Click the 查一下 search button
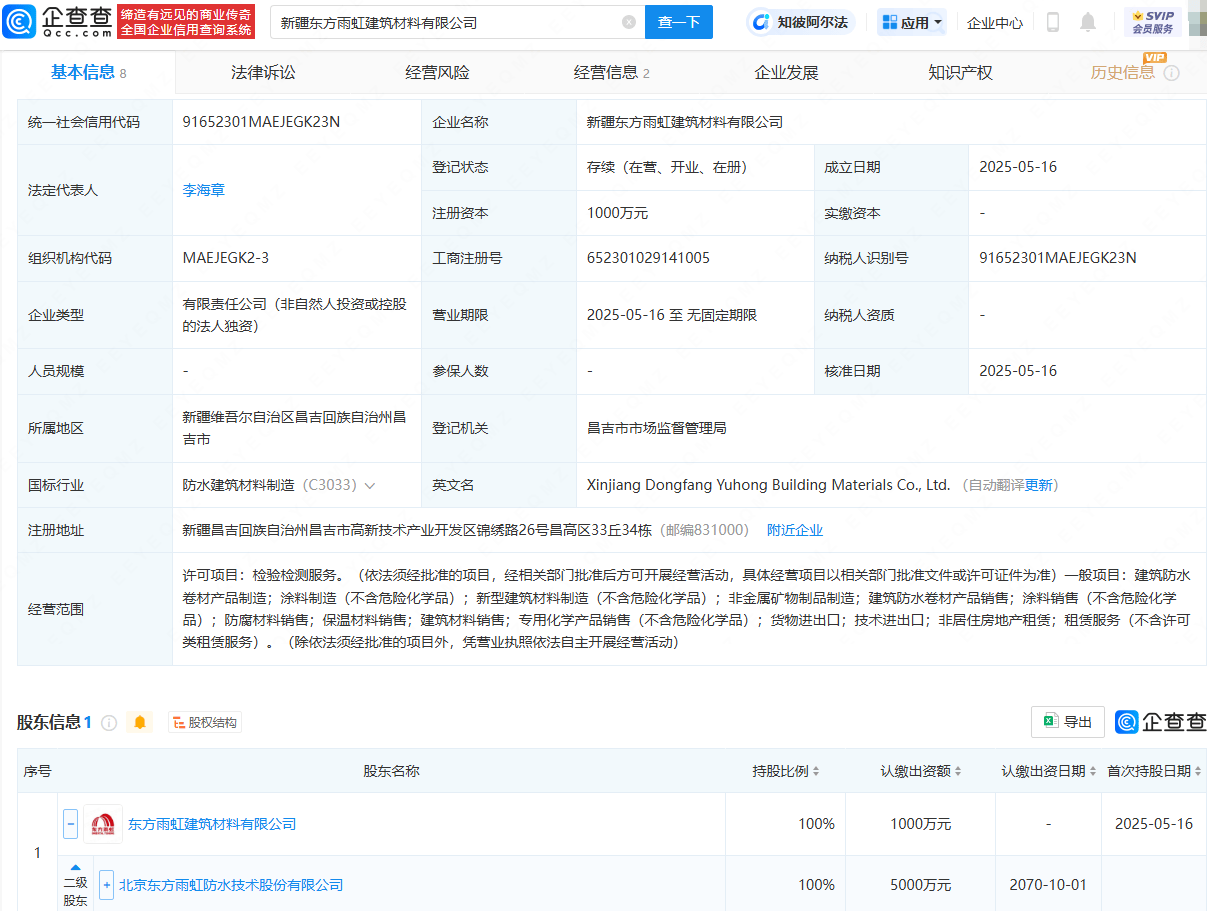Screen dimensions: 1207x911 click(679, 22)
